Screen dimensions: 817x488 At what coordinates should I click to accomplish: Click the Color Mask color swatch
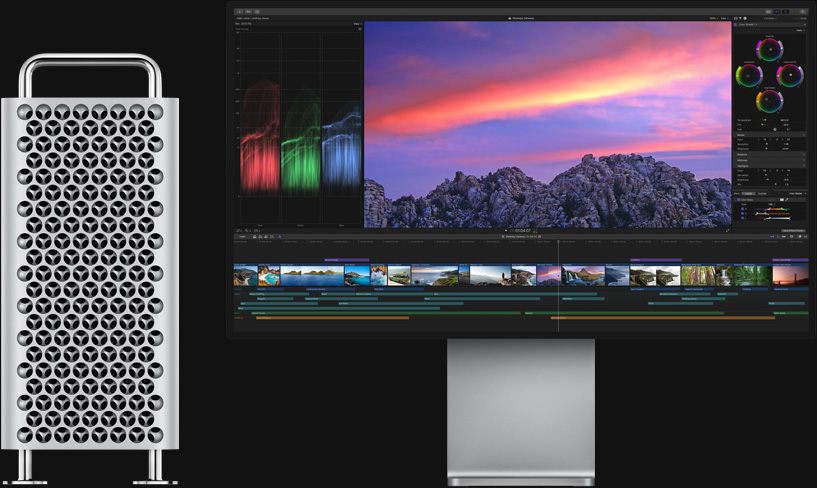coord(782,199)
